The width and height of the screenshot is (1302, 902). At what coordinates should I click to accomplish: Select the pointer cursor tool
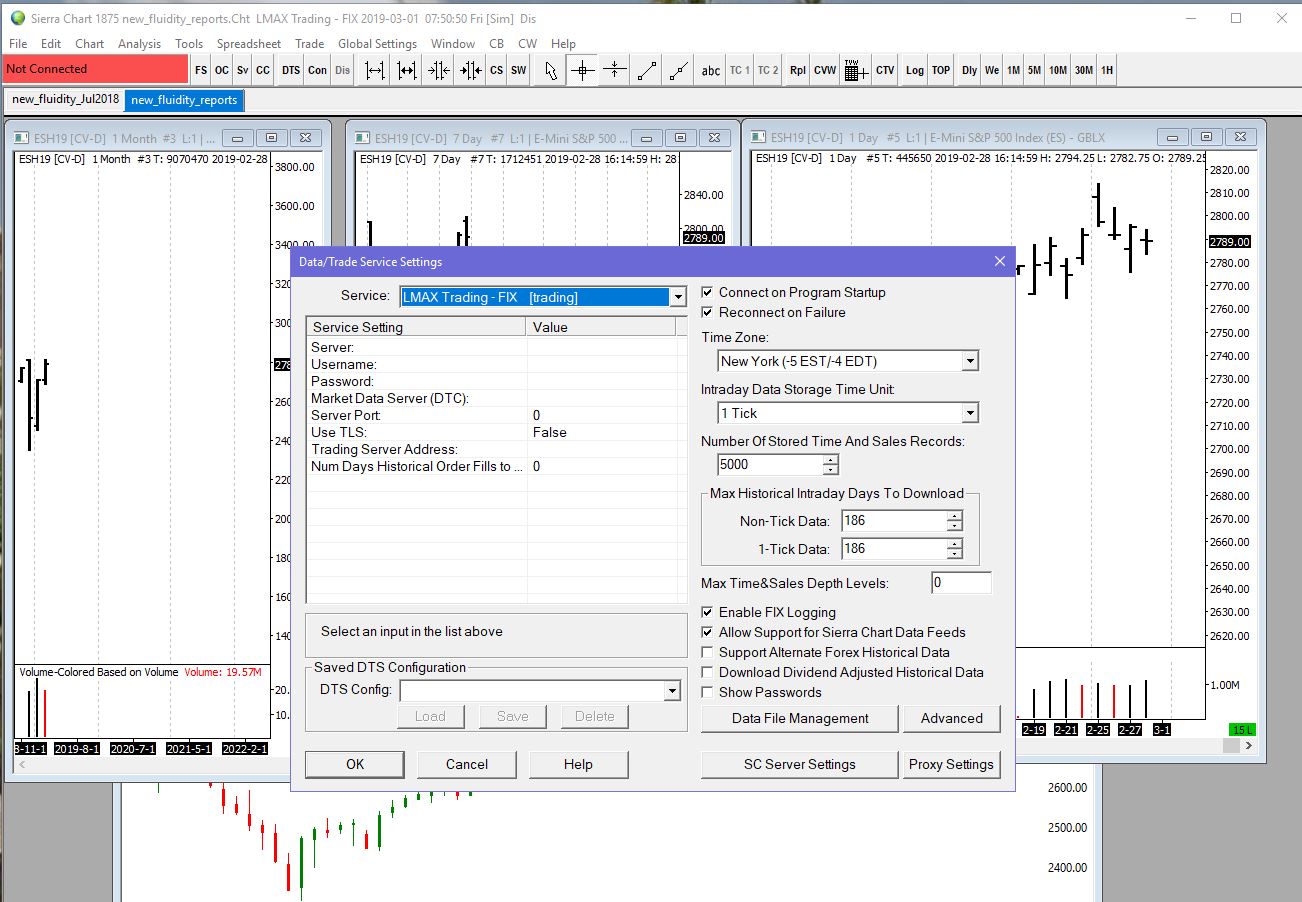[550, 70]
